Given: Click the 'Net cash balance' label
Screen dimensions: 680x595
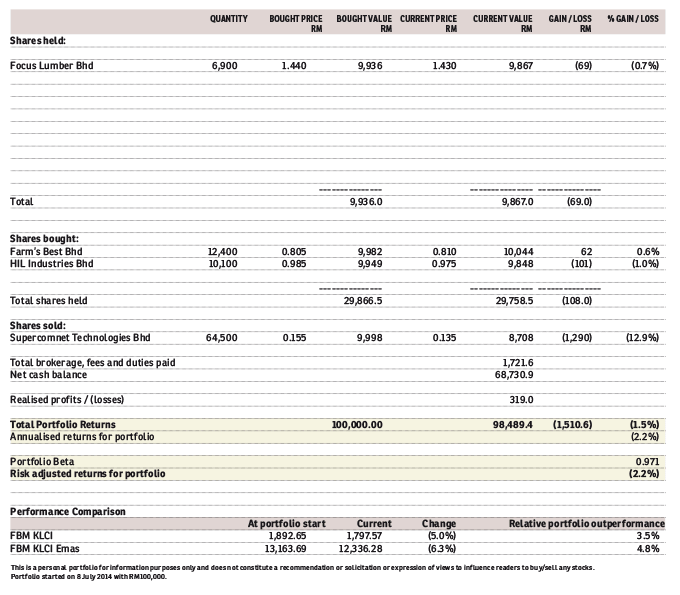Looking at the screenshot, I should (49, 375).
